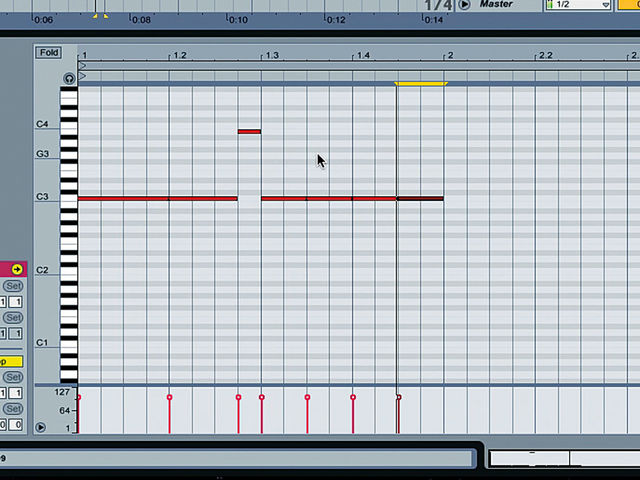Toggle the yellow Loop switch in clip panel
The height and width of the screenshot is (480, 640).
pos(11,362)
